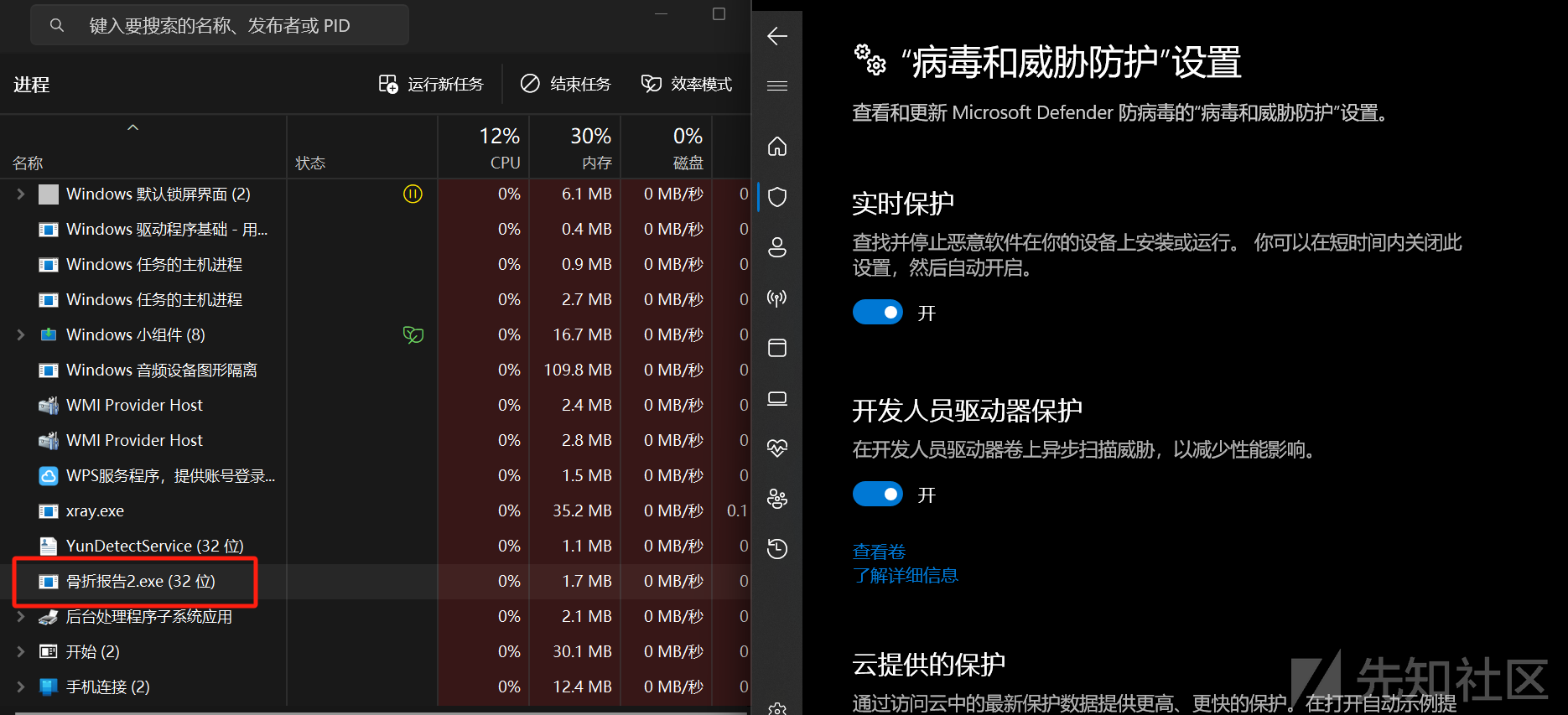
Task: Open Firewall & network protection icon
Action: pos(777,298)
